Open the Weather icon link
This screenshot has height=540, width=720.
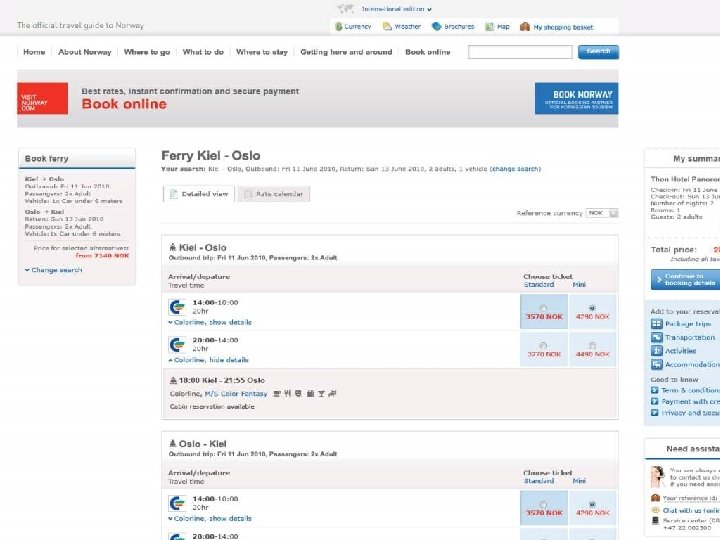coord(388,27)
